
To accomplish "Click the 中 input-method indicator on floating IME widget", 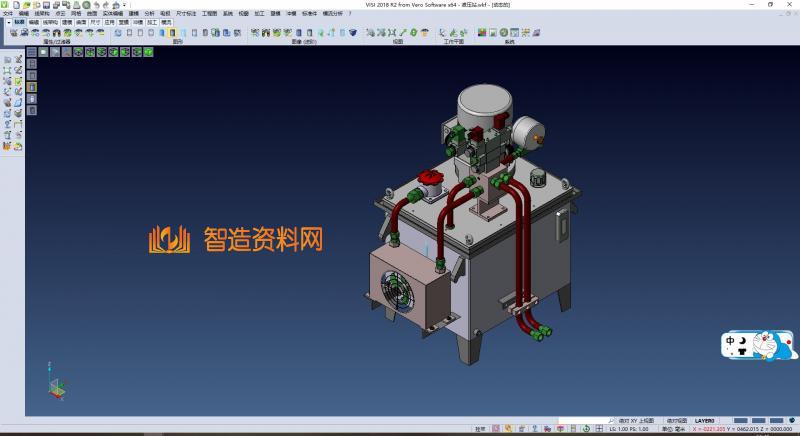I will [731, 341].
